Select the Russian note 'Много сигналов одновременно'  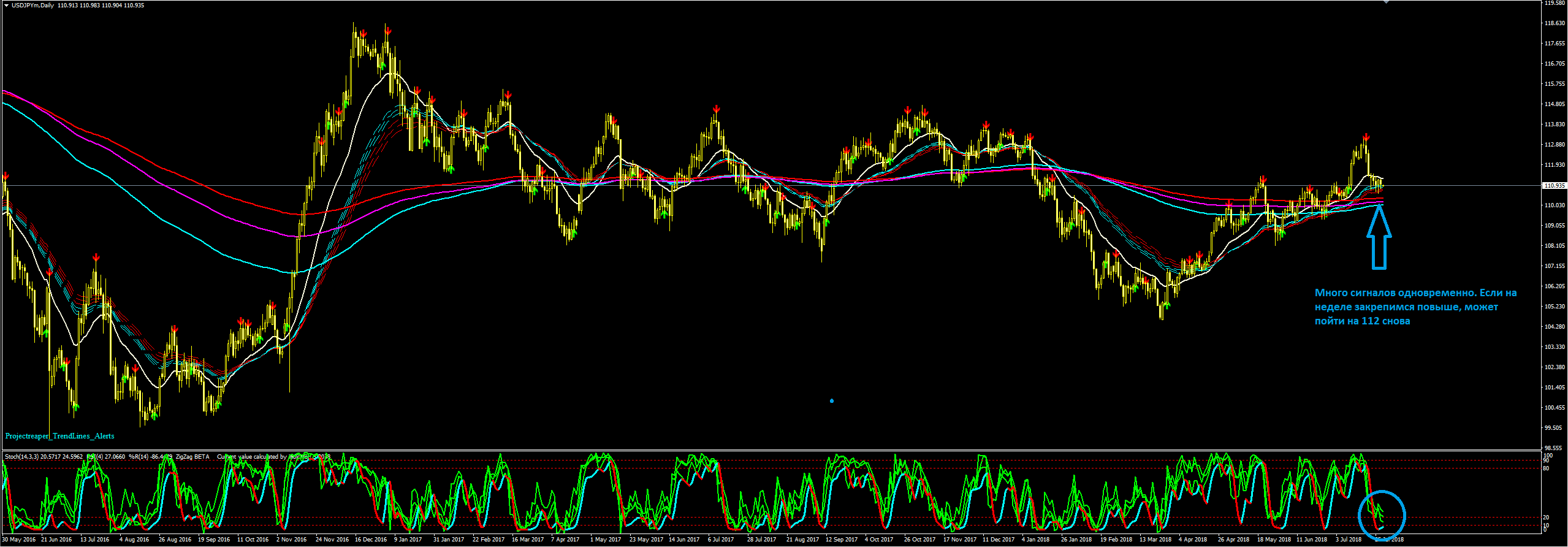[1396, 293]
